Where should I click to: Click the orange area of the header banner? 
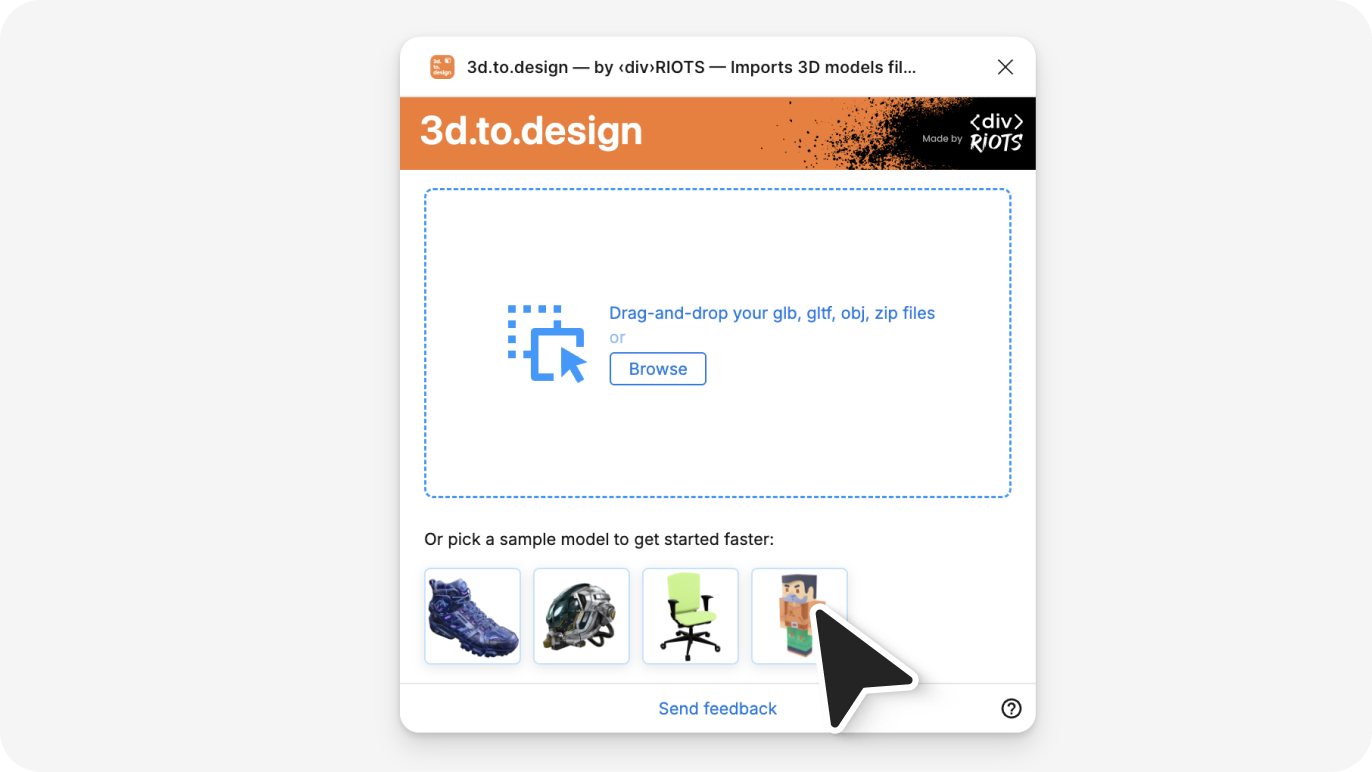710,133
